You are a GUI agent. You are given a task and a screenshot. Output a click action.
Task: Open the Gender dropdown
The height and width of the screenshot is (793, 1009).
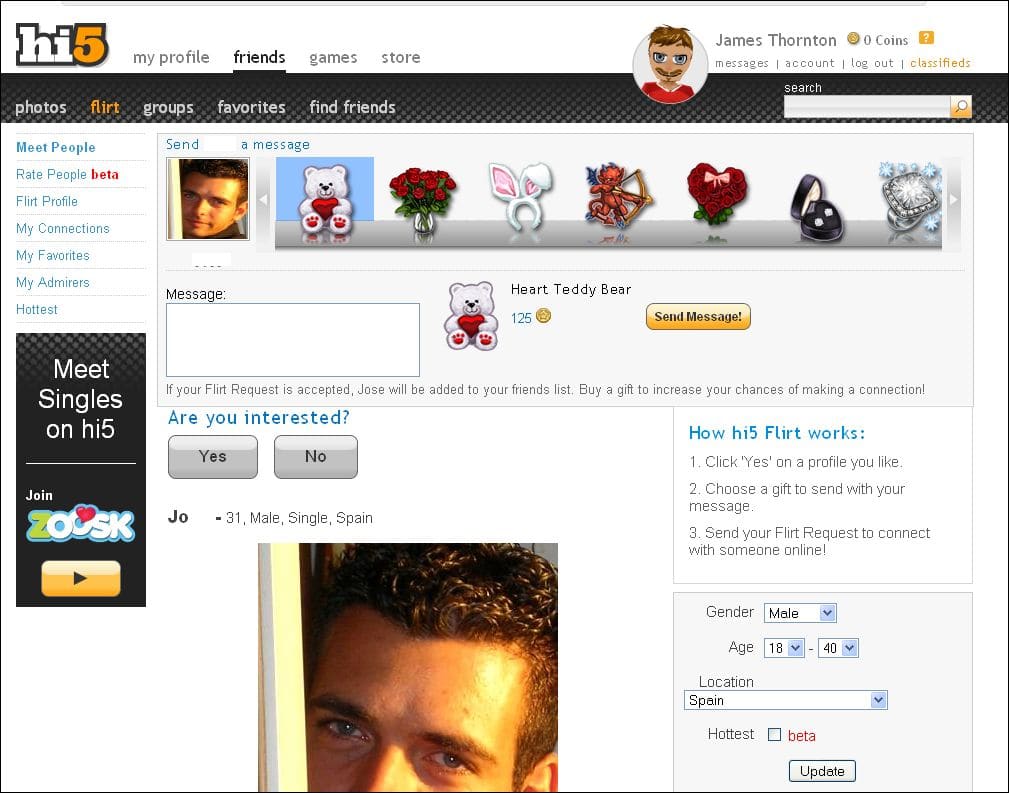click(800, 612)
